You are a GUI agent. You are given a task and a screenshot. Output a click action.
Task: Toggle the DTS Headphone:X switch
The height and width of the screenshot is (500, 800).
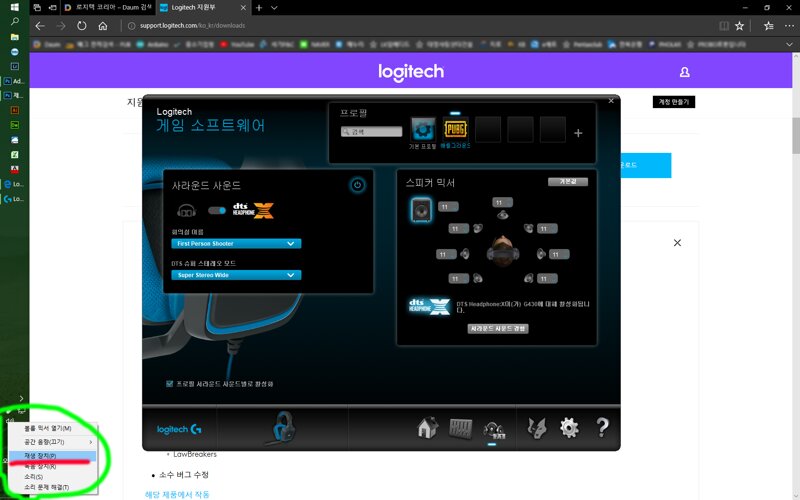217,210
